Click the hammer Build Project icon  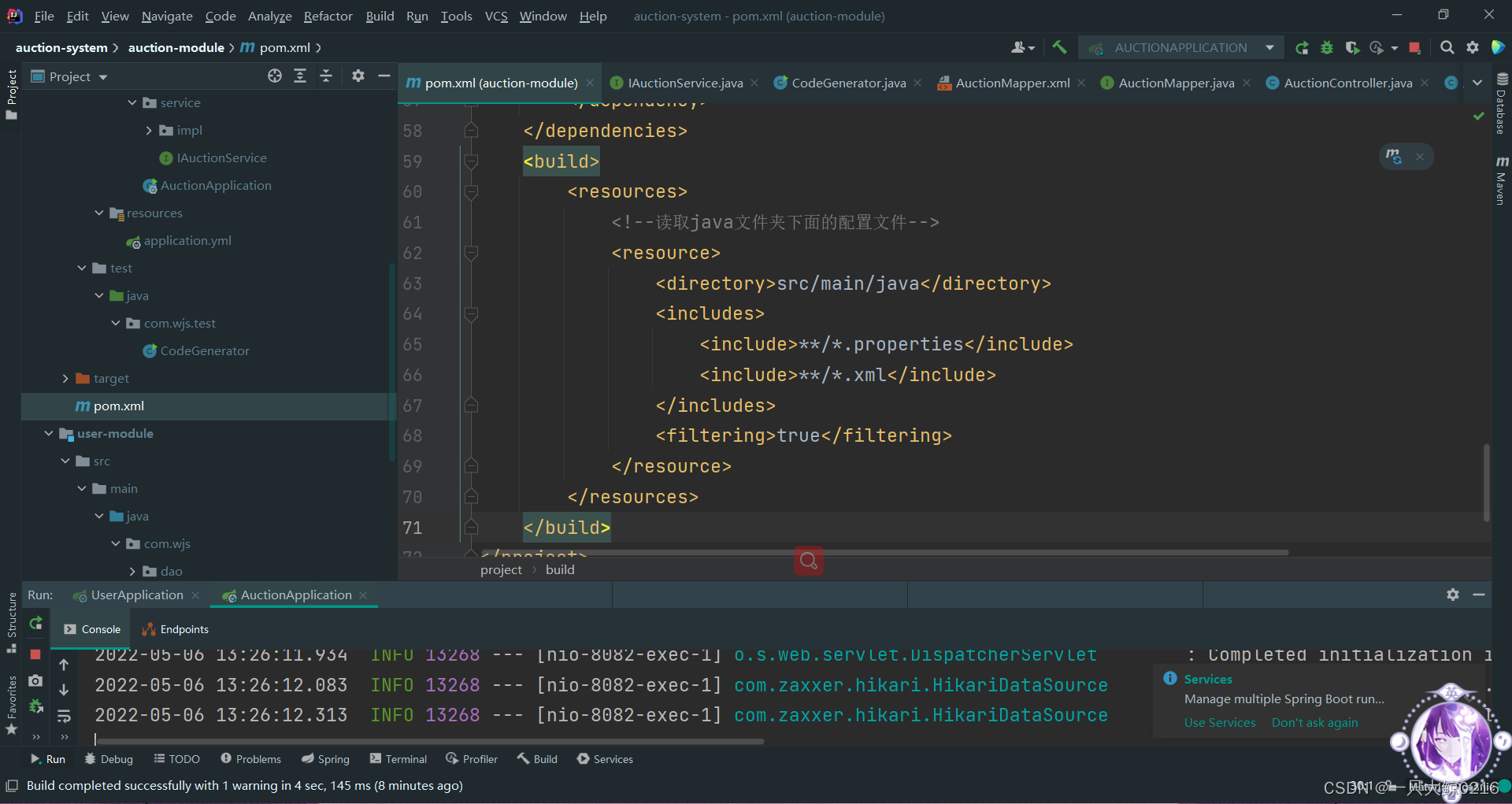[1059, 47]
